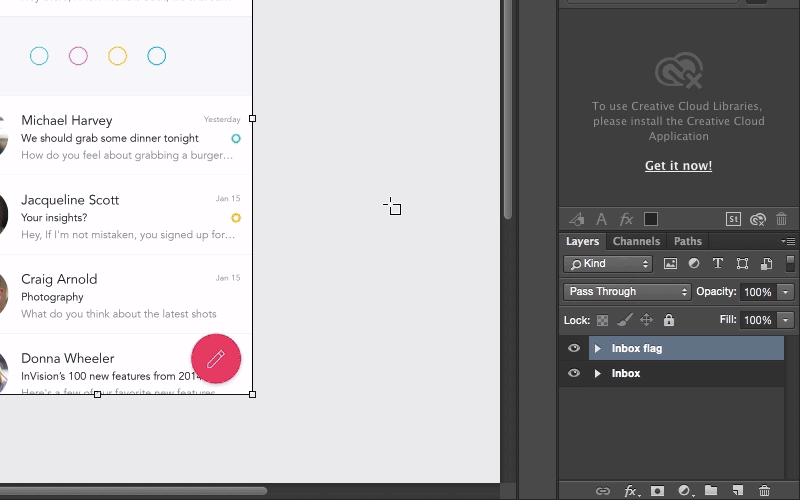Click Add layer mask icon
This screenshot has width=800, height=500.
point(658,491)
